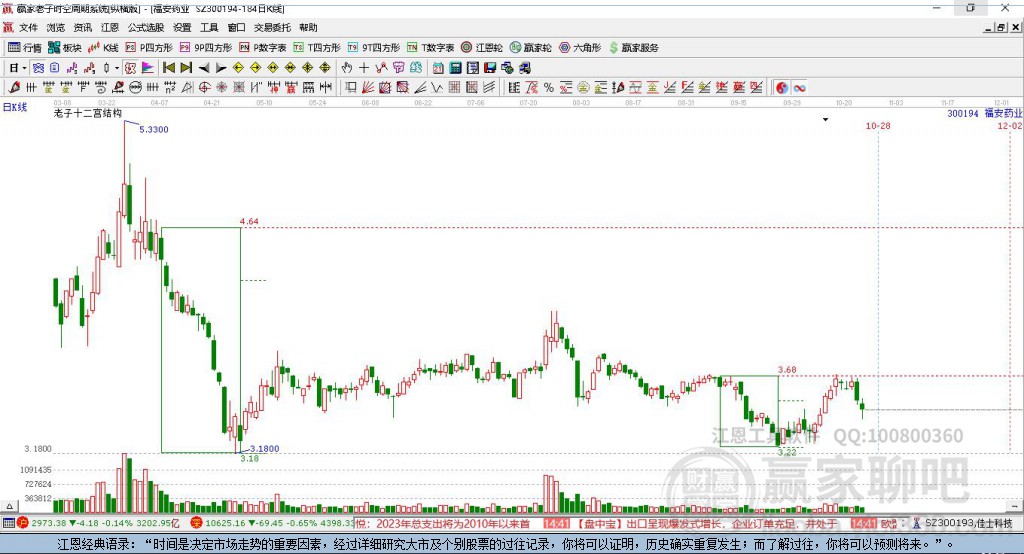Image resolution: width=1024 pixels, height=554 pixels.
Task: Select the hand pan tool
Action: [x=346, y=68]
